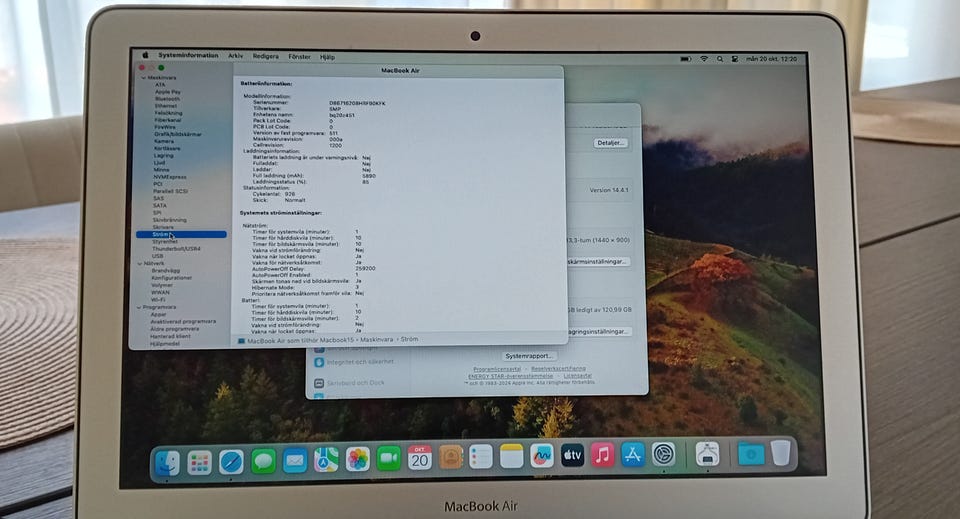Open Launchpad in the Dock
Screen dimensions: 960x519
pos(199,462)
